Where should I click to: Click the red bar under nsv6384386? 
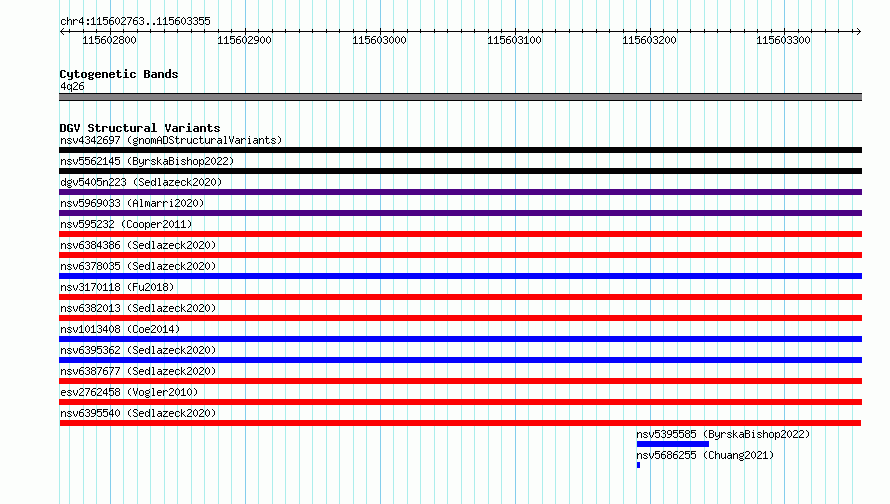pyautogui.click(x=460, y=255)
